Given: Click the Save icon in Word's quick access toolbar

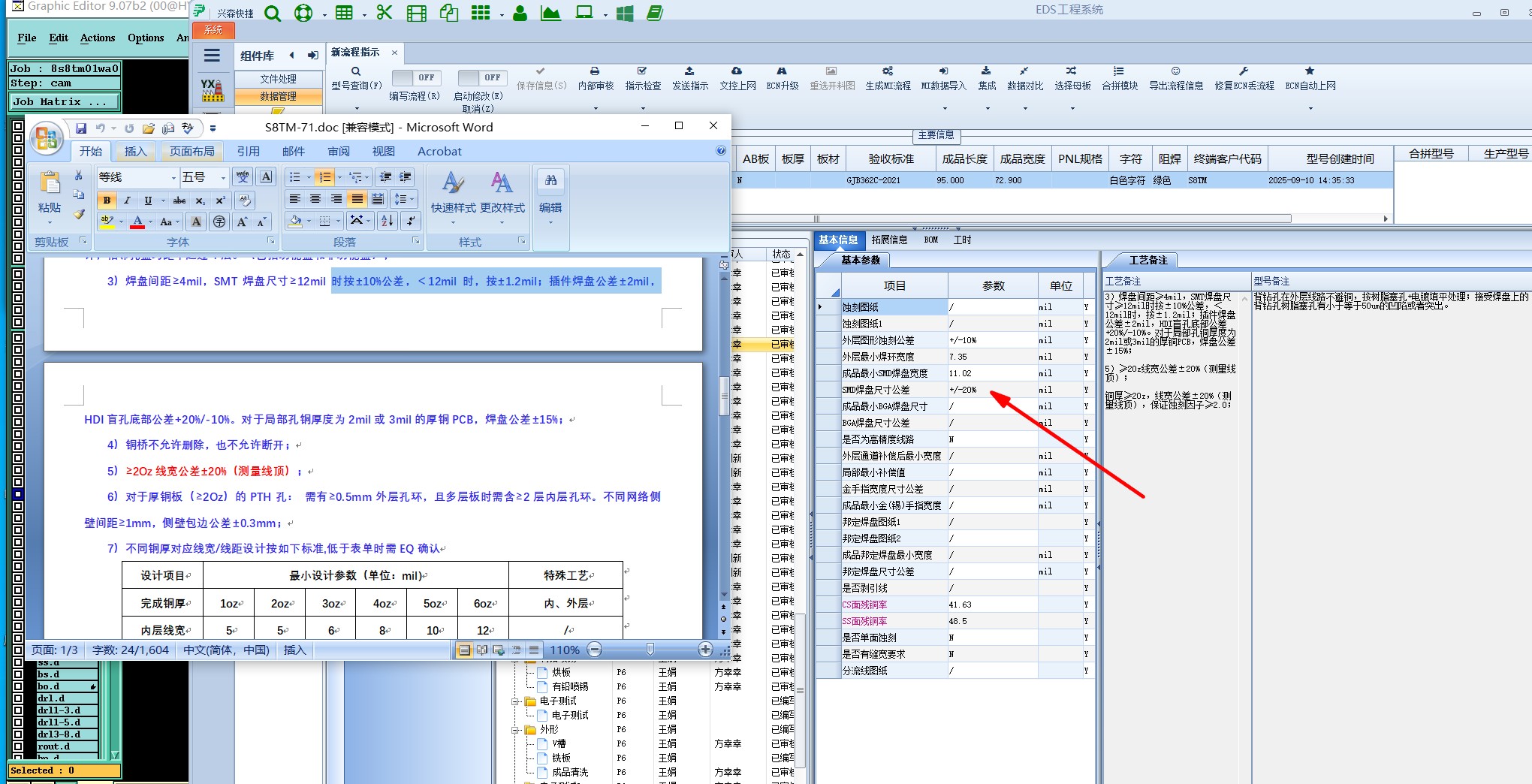Looking at the screenshot, I should 81,128.
